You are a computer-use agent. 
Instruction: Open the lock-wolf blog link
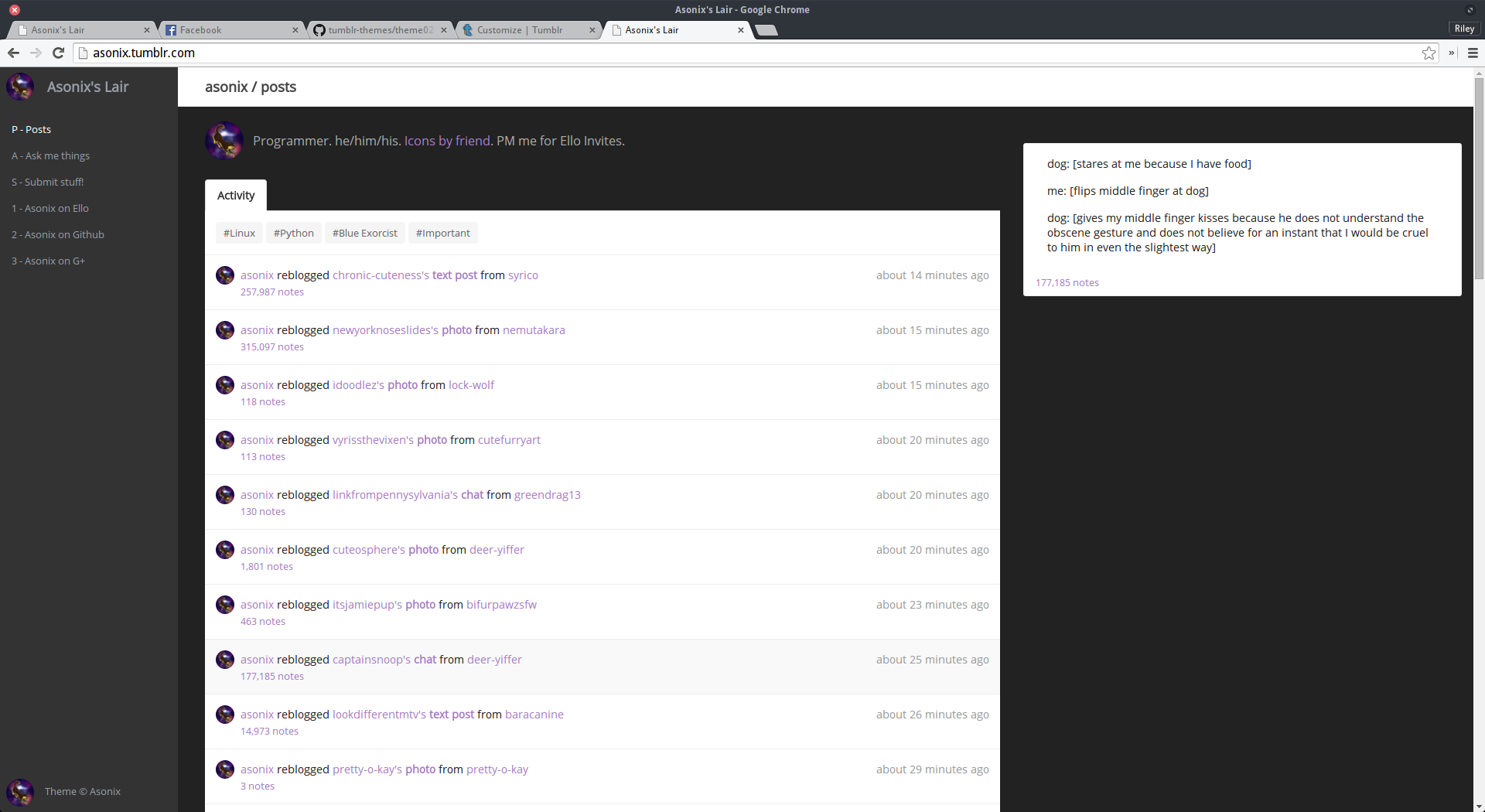[471, 385]
